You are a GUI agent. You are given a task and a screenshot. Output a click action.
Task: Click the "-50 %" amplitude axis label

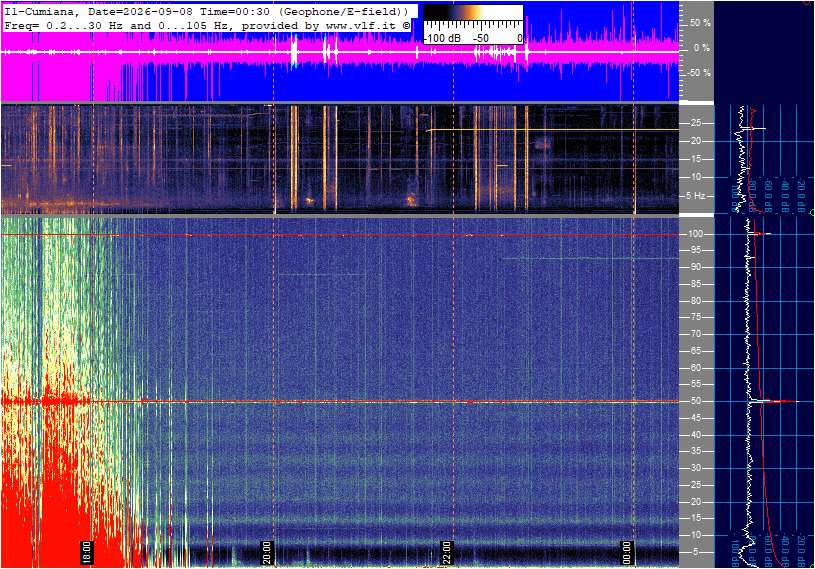pyautogui.click(x=699, y=73)
